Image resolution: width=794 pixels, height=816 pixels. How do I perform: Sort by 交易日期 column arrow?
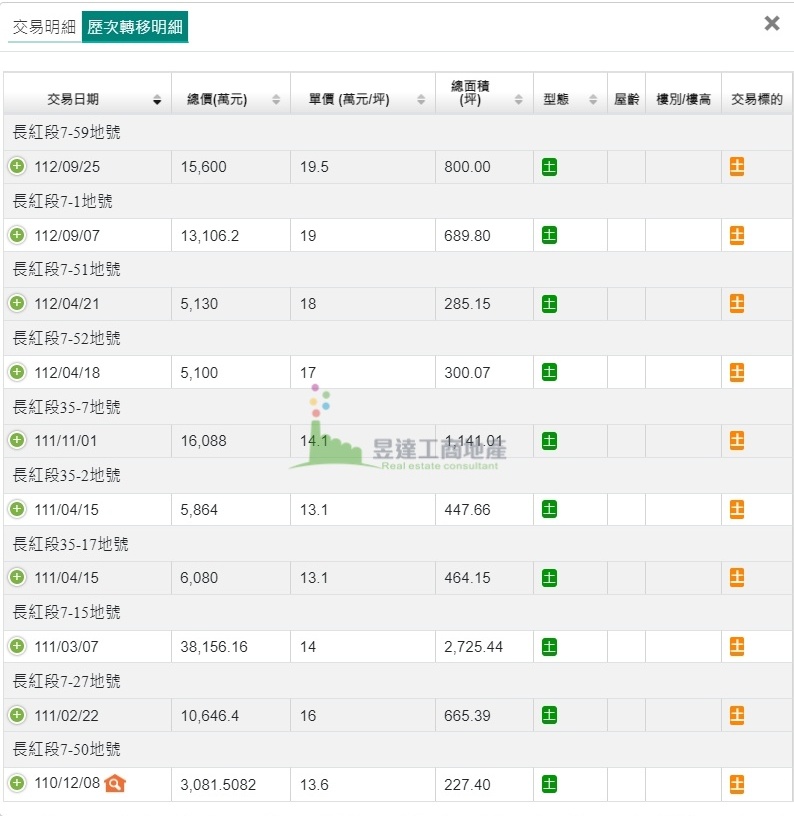[x=157, y=99]
